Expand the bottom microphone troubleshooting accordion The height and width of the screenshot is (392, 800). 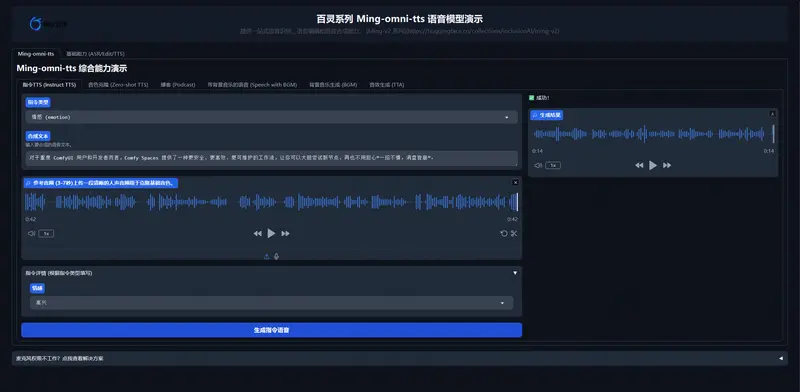coord(399,358)
